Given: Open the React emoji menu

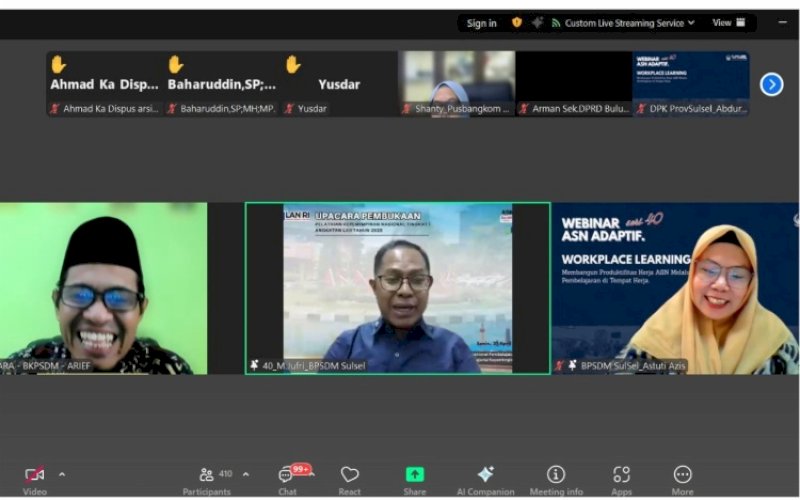Looking at the screenshot, I should pyautogui.click(x=349, y=476).
